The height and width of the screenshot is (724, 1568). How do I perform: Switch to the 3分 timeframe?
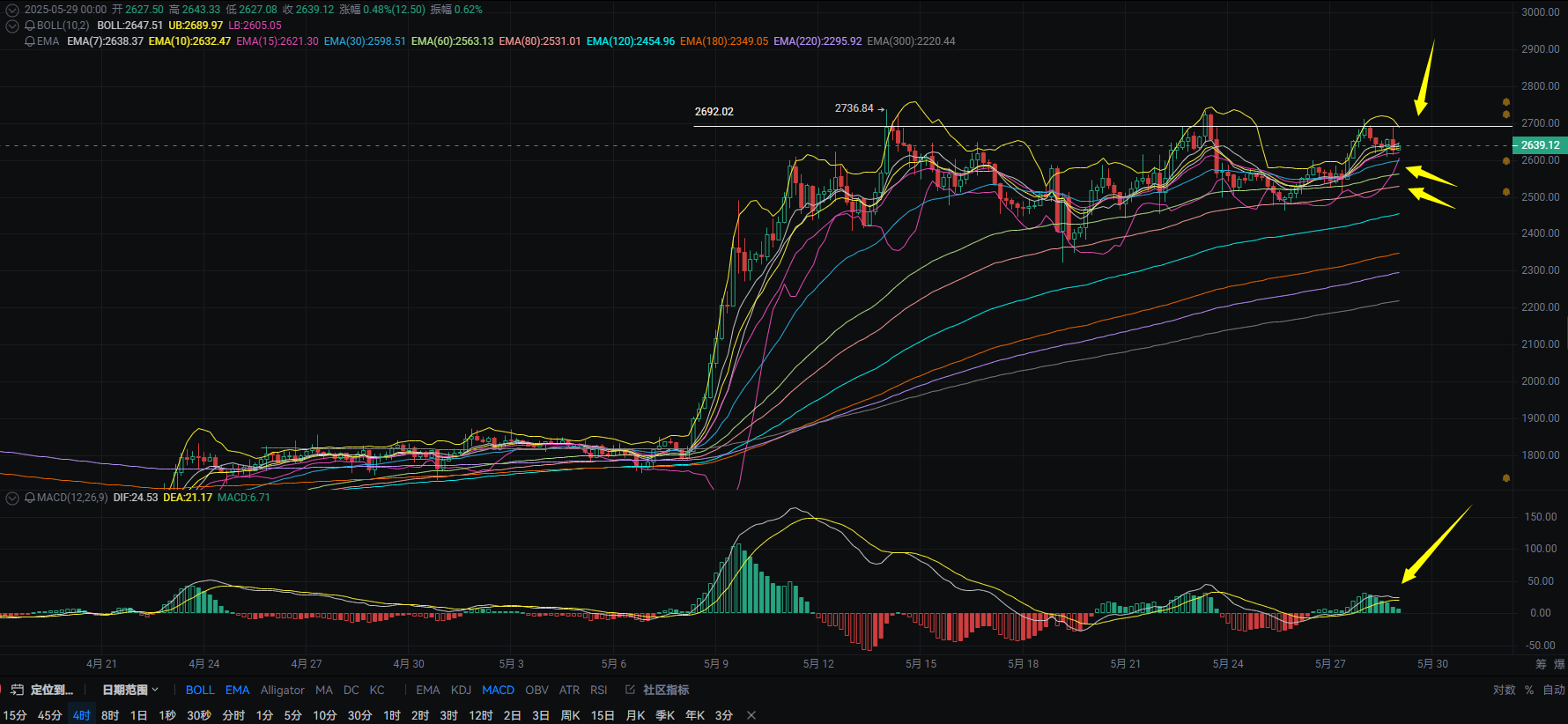click(724, 715)
